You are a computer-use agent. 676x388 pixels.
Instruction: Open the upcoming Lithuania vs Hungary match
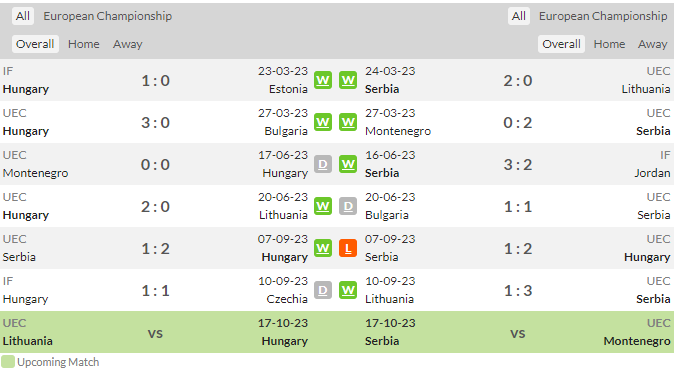coord(155,332)
